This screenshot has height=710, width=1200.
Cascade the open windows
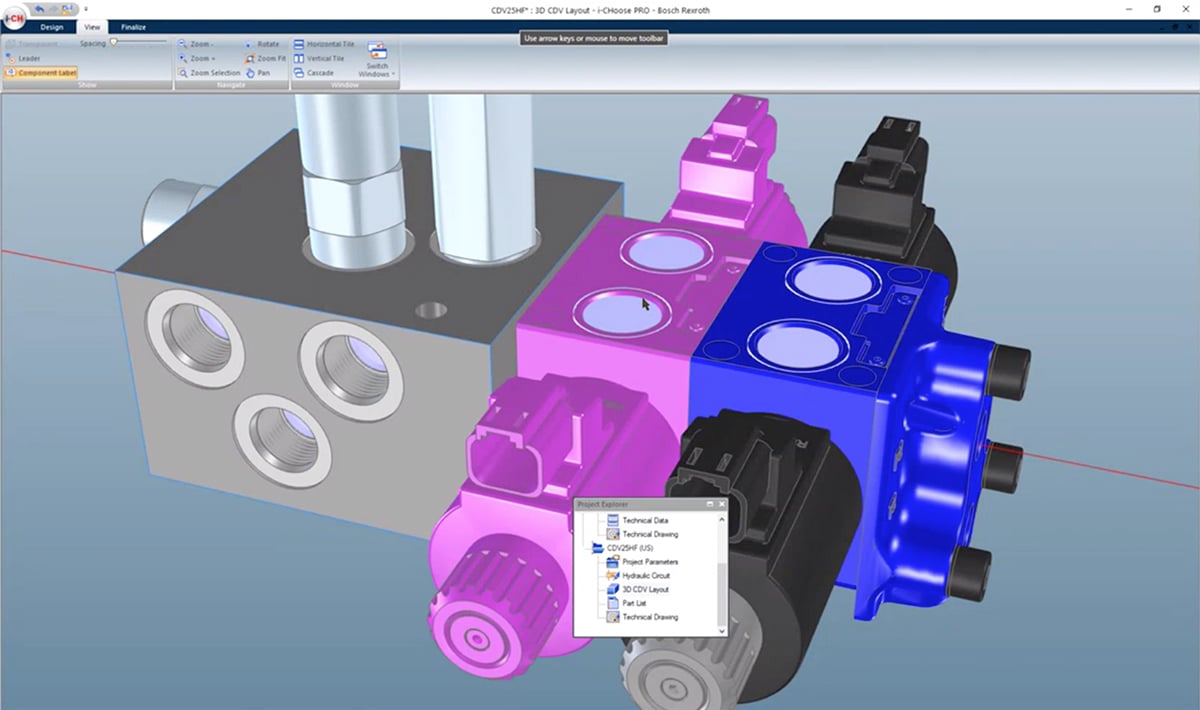(300, 73)
